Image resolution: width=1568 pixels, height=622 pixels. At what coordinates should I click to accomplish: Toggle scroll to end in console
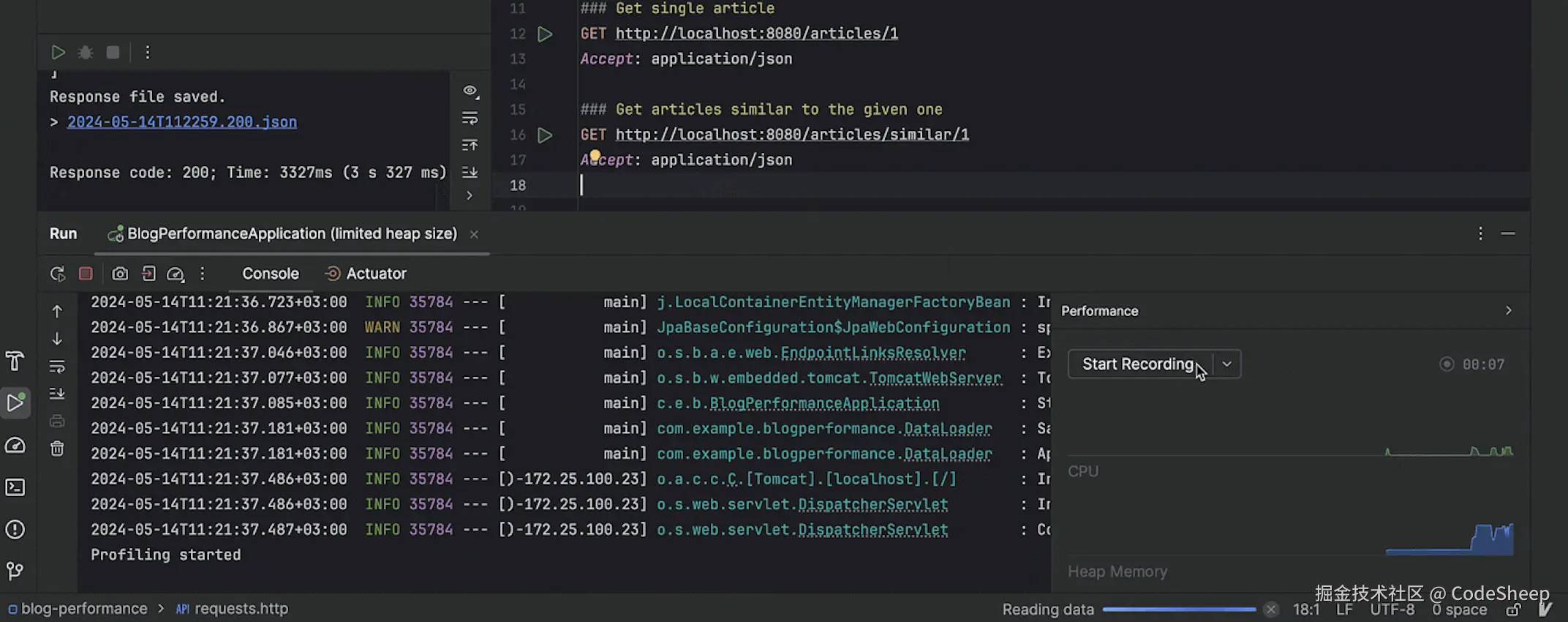tap(57, 394)
